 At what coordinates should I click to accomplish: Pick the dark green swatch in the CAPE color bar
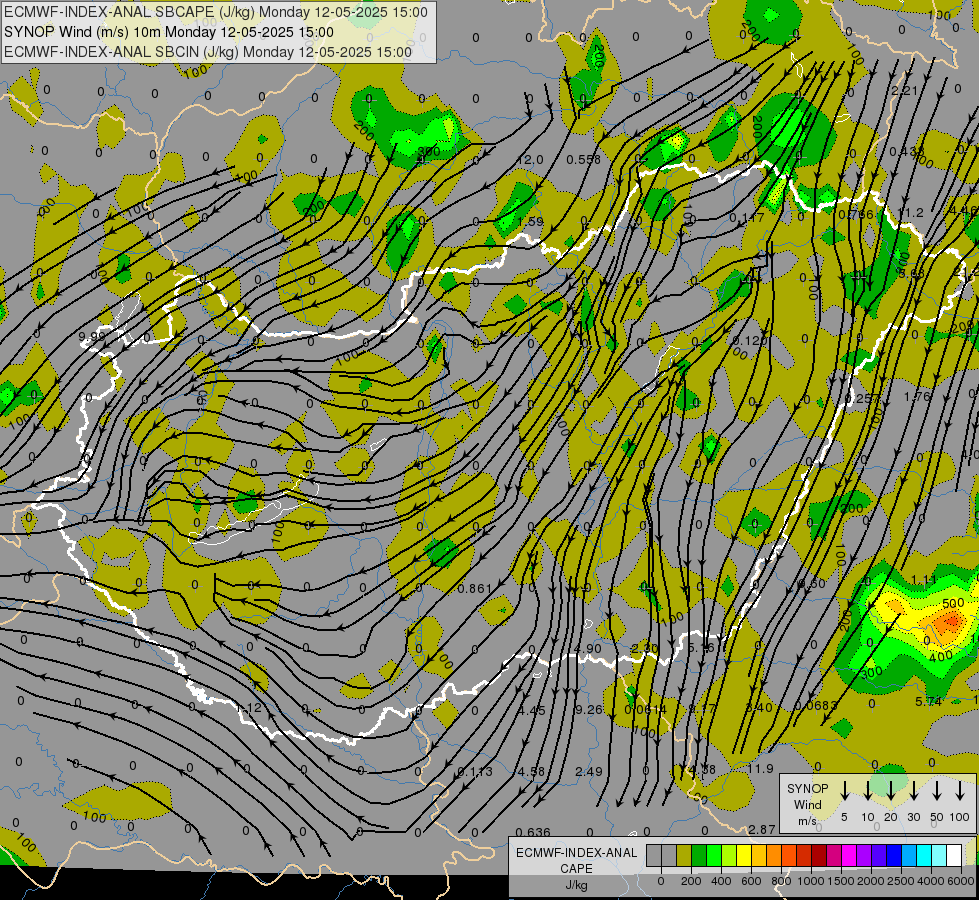coord(699,856)
